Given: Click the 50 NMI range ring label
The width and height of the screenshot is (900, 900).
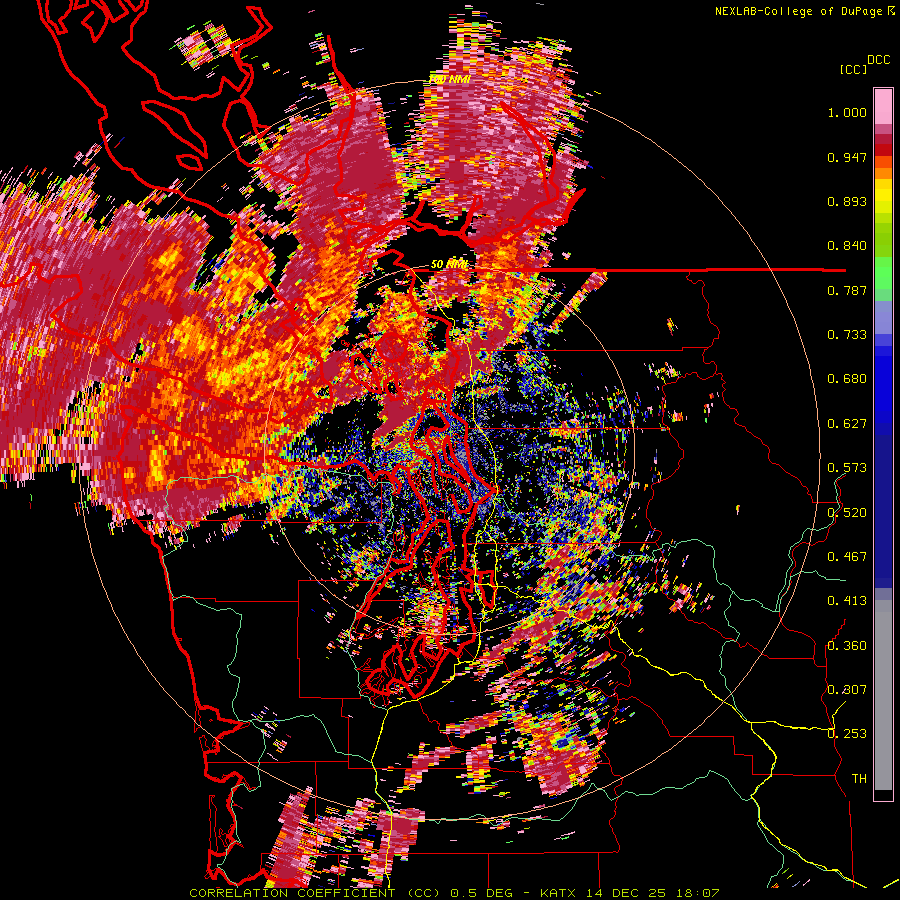Looking at the screenshot, I should pos(449,265).
